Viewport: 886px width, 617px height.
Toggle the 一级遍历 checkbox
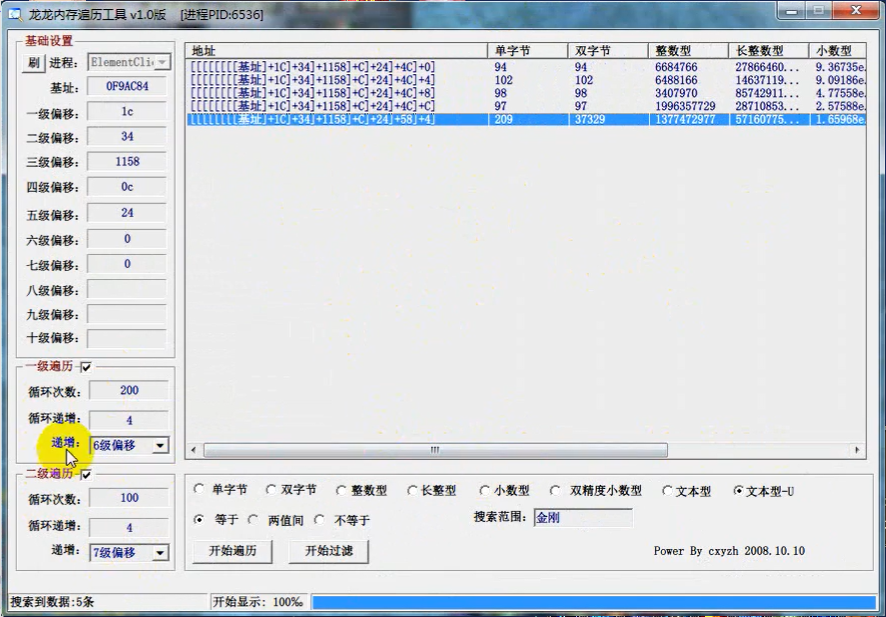click(86, 367)
